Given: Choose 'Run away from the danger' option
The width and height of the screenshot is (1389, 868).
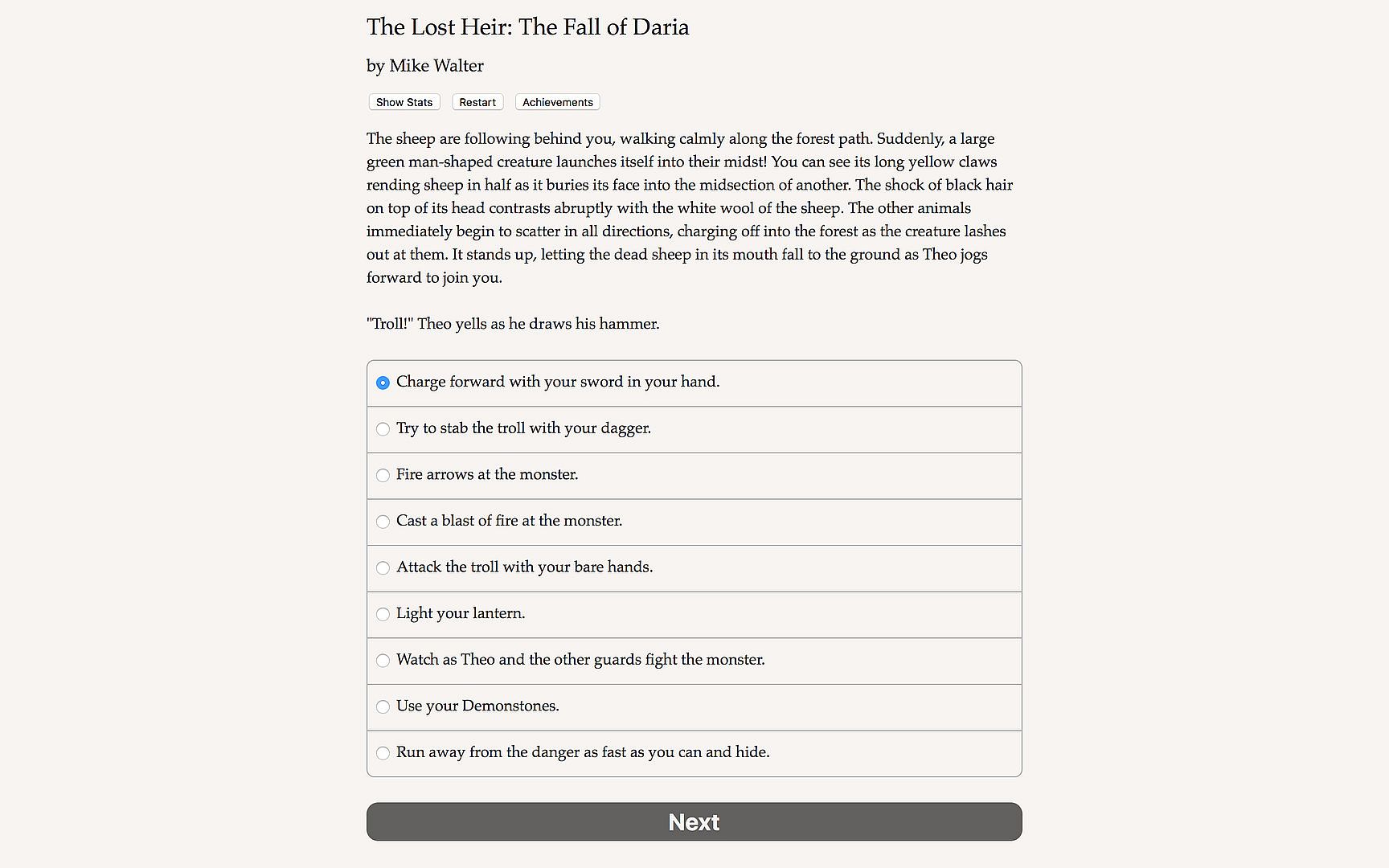Looking at the screenshot, I should point(383,753).
